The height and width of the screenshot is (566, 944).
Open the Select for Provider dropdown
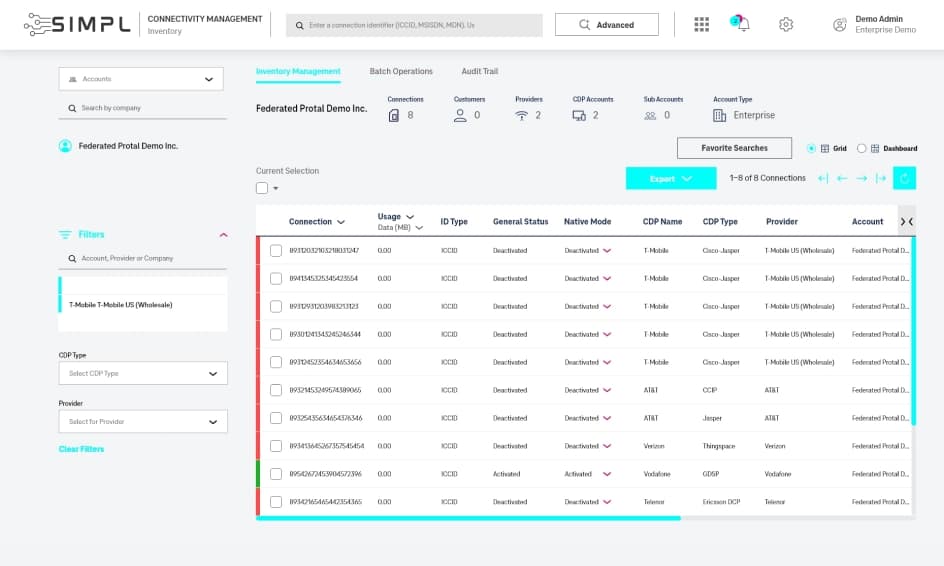coord(143,421)
